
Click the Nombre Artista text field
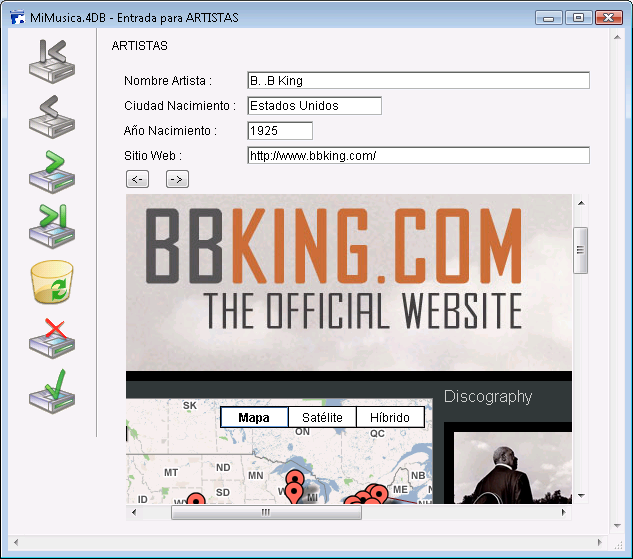418,81
